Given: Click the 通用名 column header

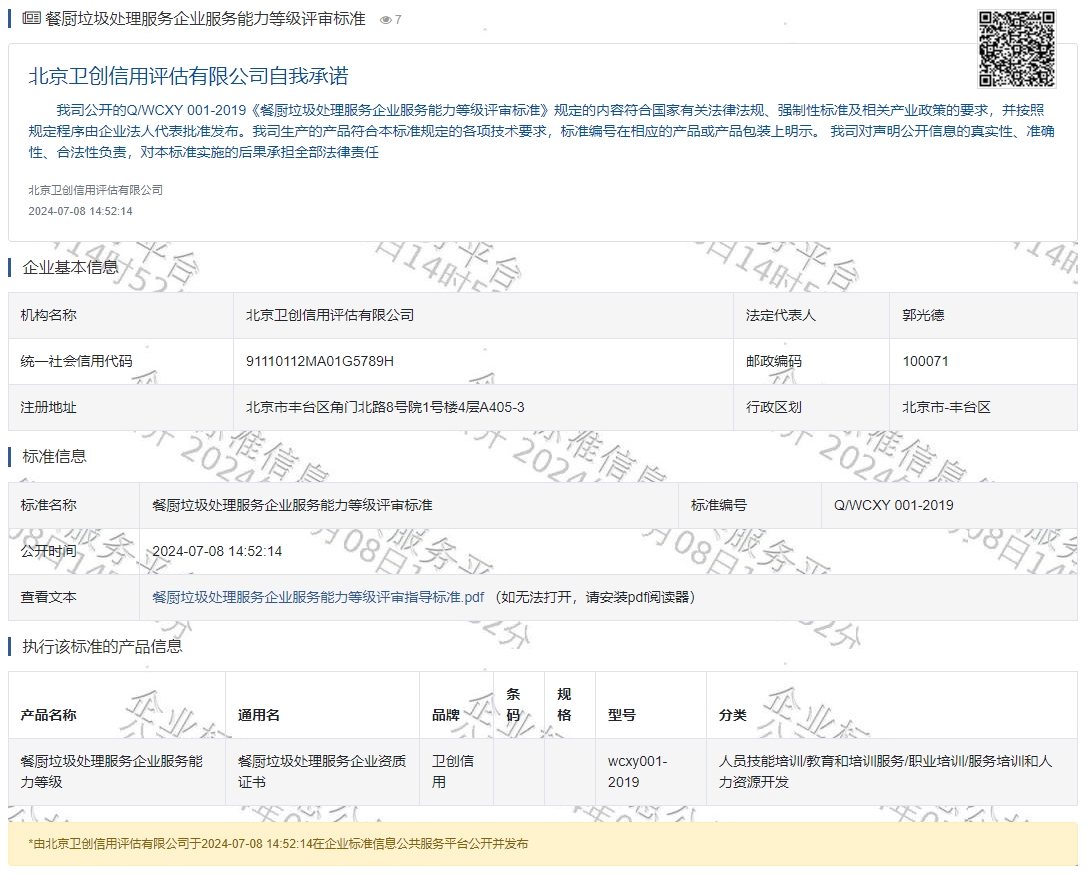Looking at the screenshot, I should (x=322, y=705).
